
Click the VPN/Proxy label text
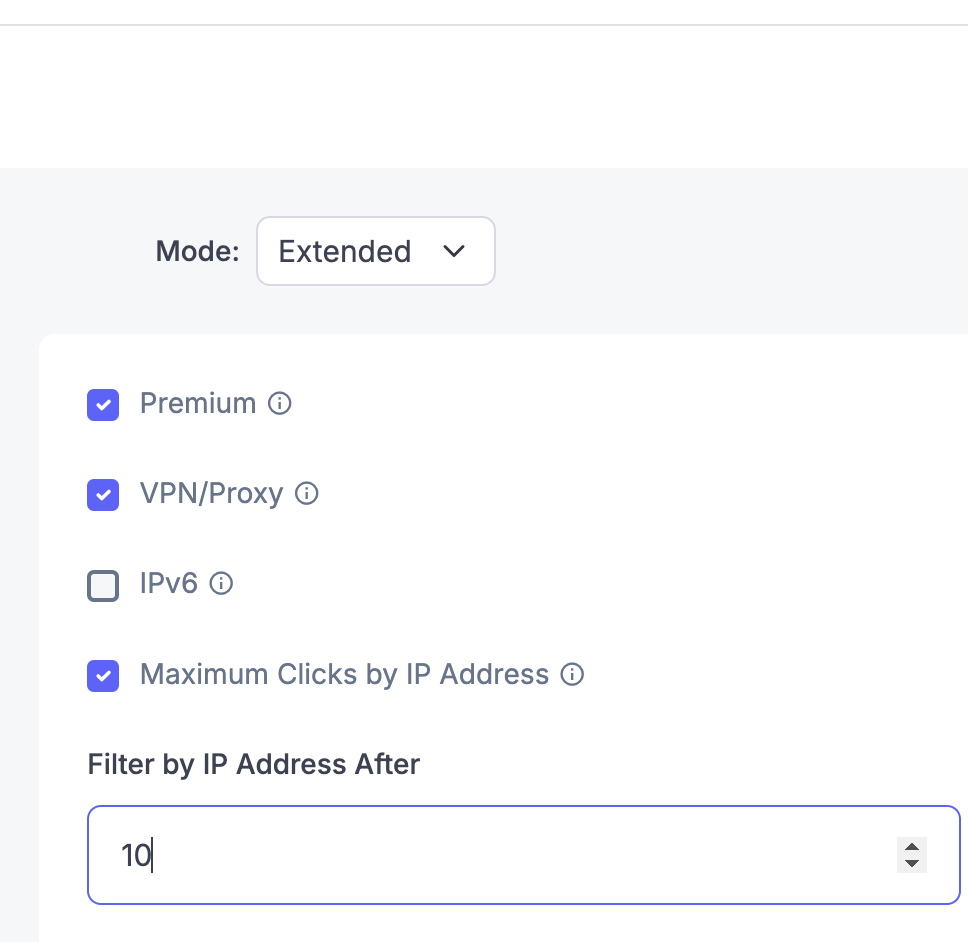click(x=212, y=494)
